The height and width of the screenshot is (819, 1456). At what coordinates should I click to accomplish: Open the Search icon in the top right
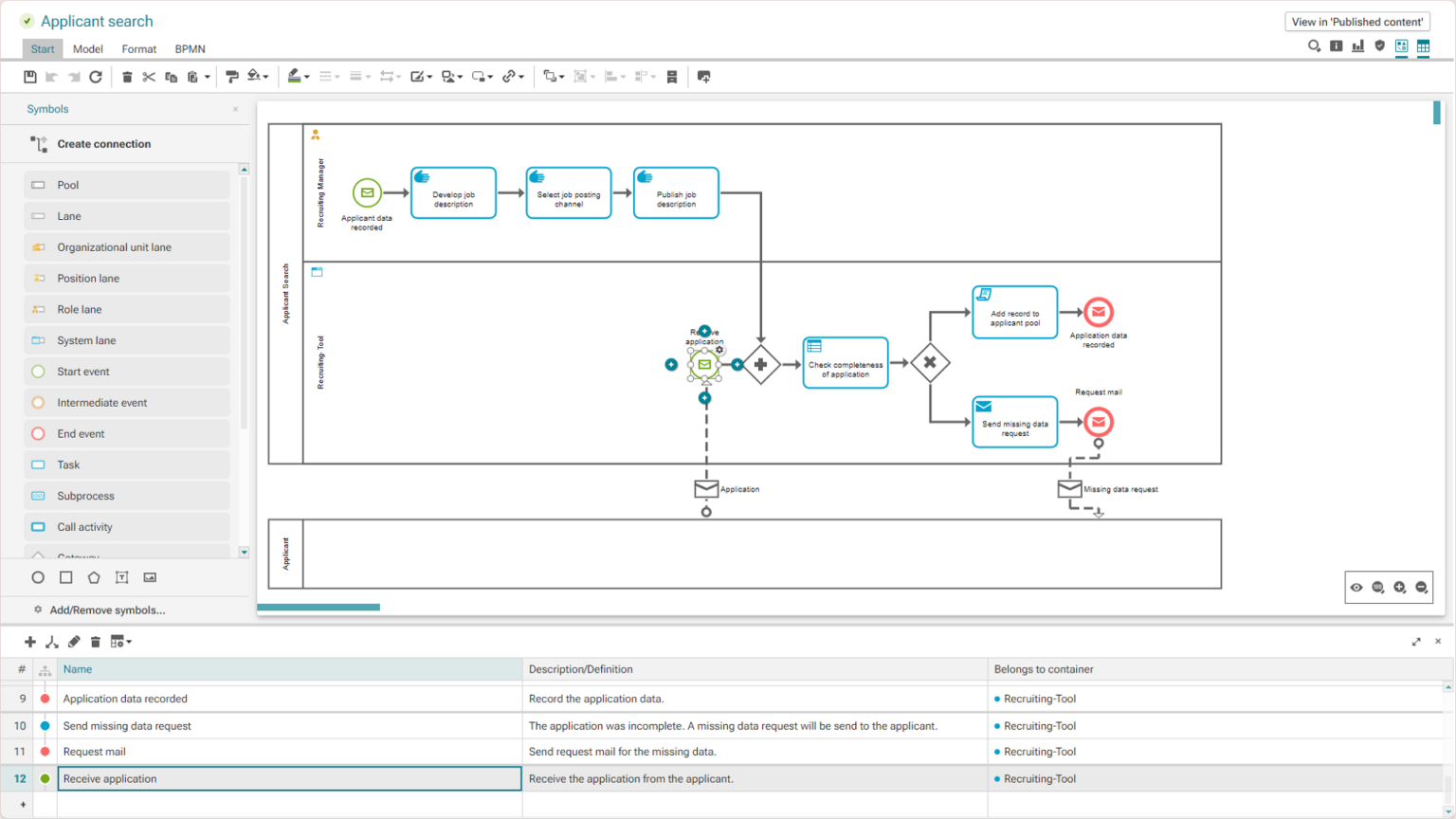click(1314, 45)
